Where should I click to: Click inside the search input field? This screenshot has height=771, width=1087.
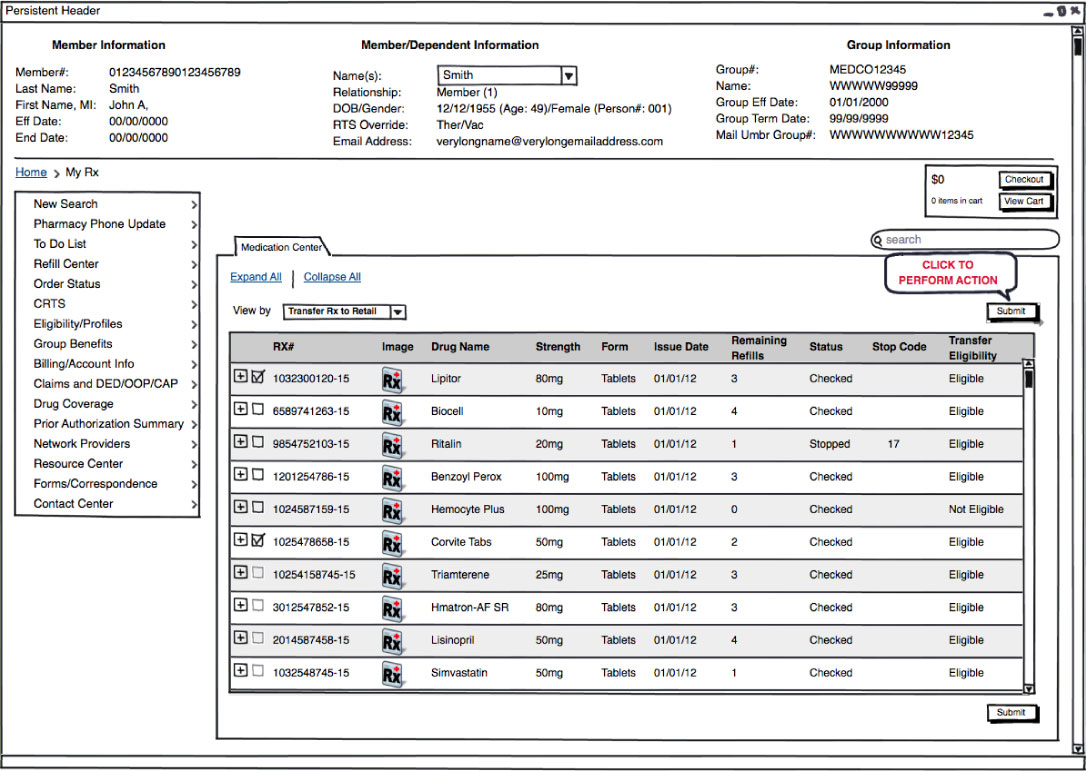click(965, 240)
